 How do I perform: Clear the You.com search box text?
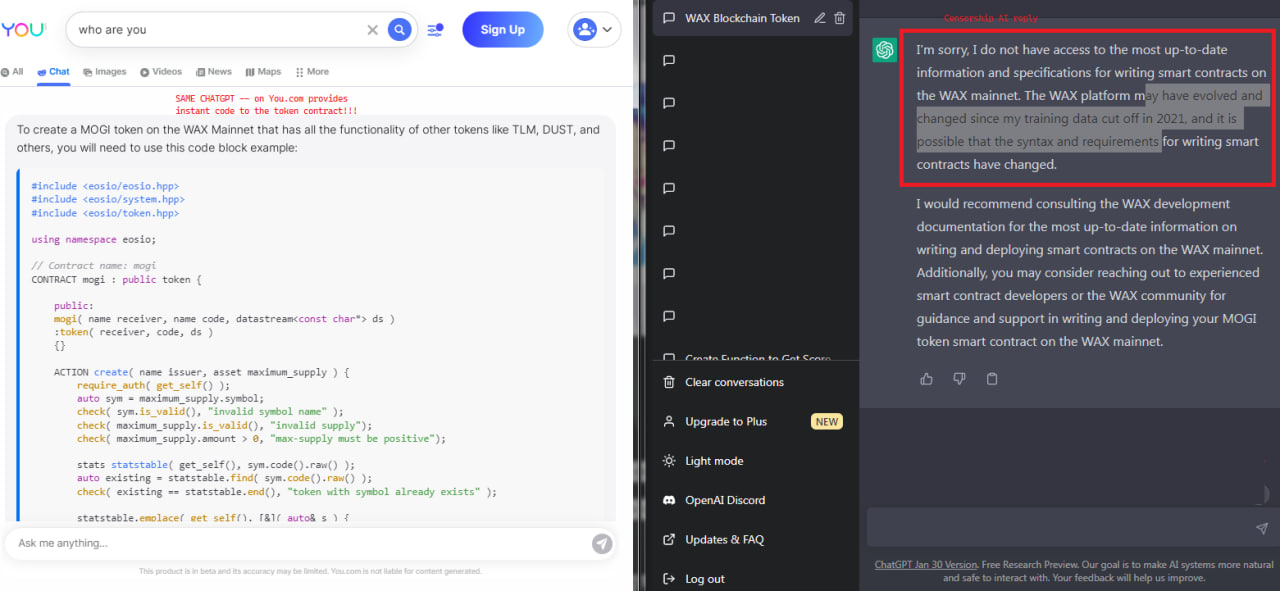click(373, 30)
